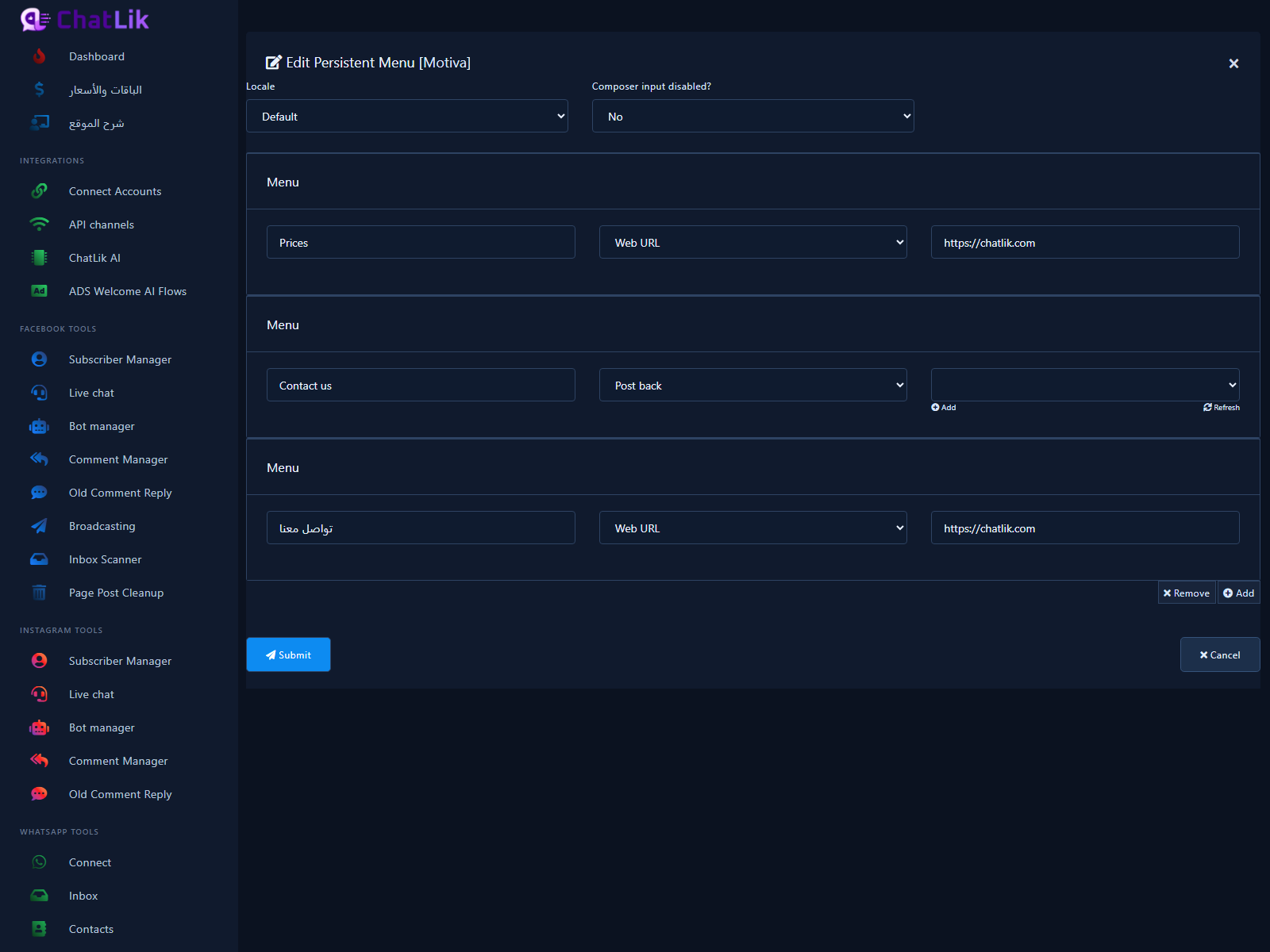
Task: Open الباقات والأسعار pricing page
Action: click(106, 90)
